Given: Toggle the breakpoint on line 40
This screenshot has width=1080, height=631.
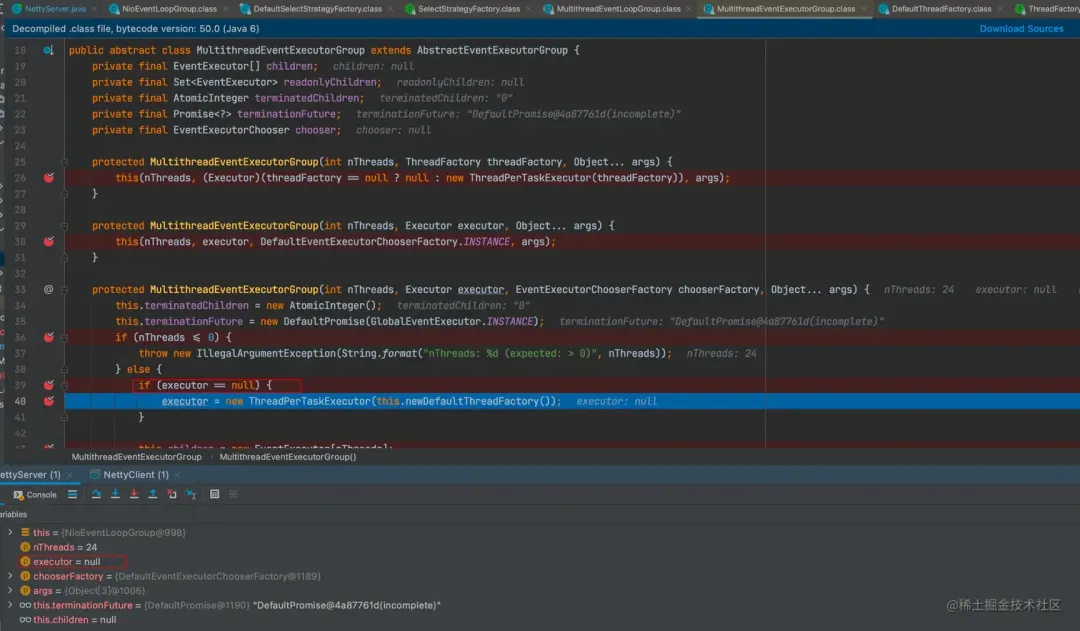Looking at the screenshot, I should point(49,401).
